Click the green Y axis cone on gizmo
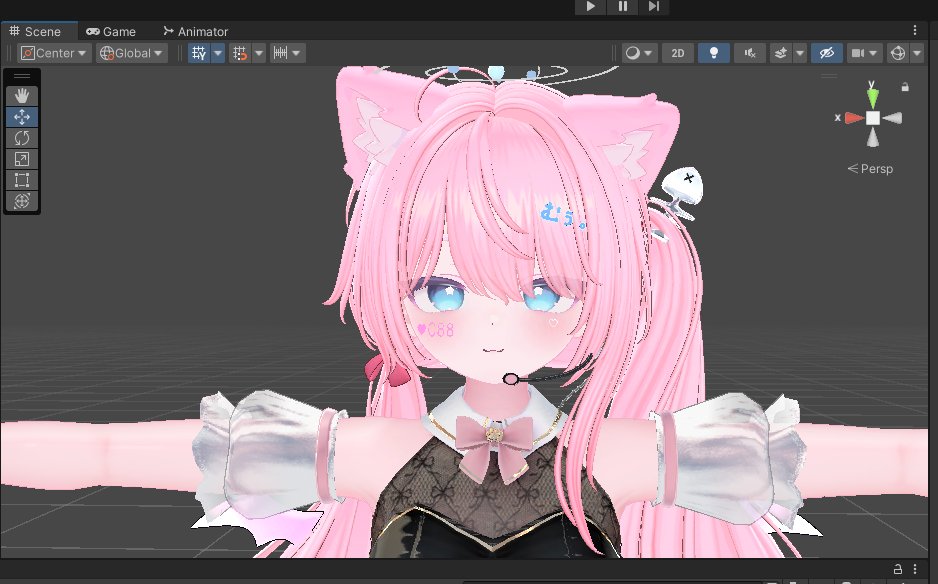This screenshot has width=938, height=584. [x=873, y=96]
